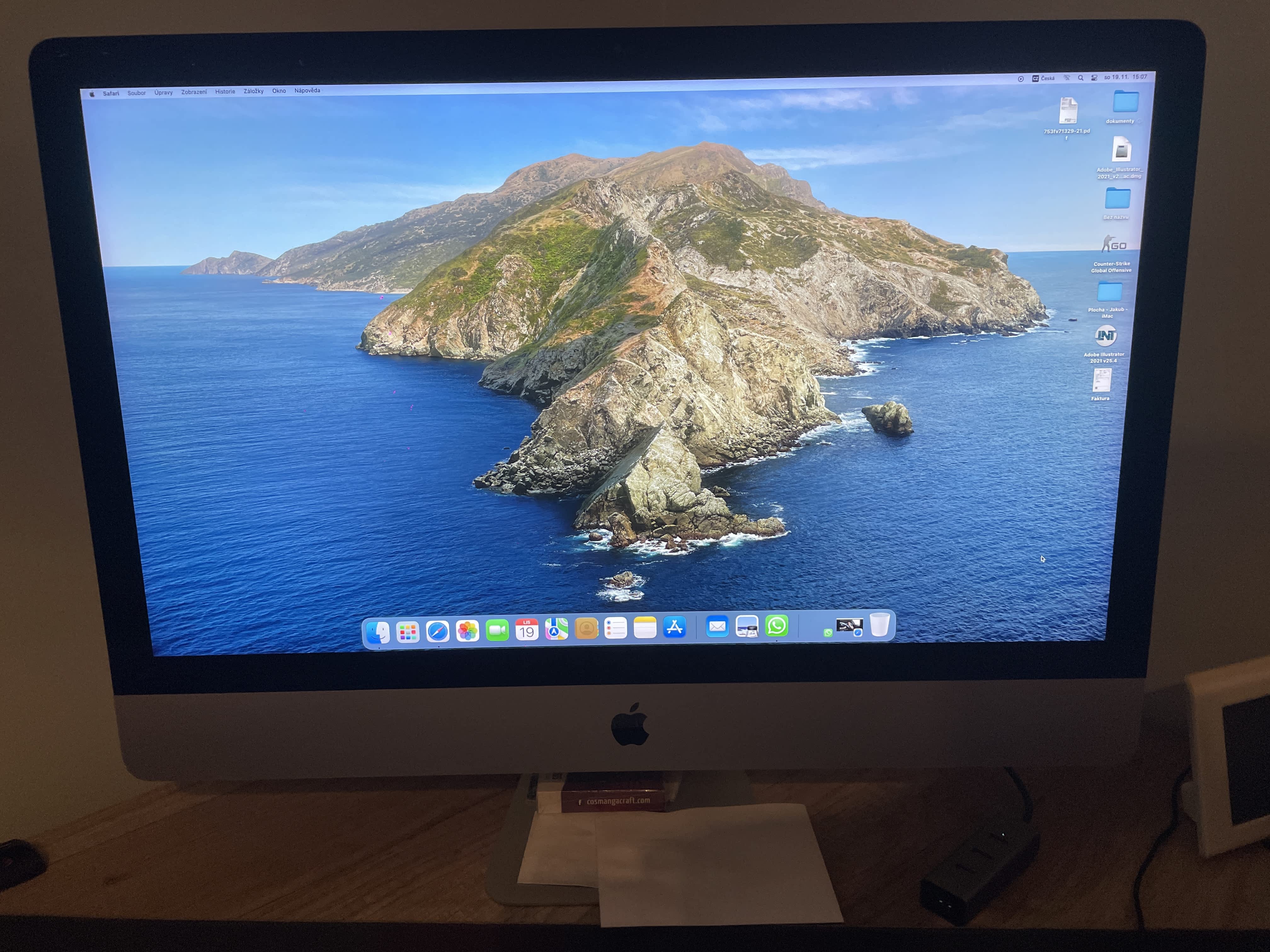This screenshot has height=952, width=1270.
Task: Open Notes app in the Dock
Action: pos(645,628)
